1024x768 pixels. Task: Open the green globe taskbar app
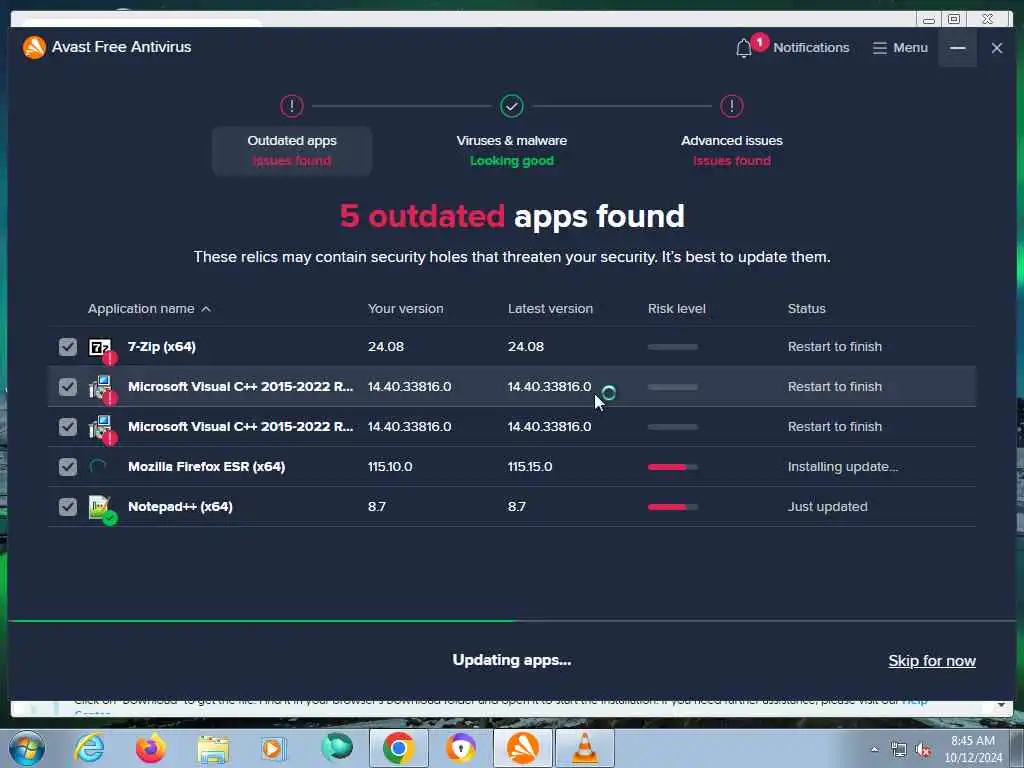click(336, 747)
